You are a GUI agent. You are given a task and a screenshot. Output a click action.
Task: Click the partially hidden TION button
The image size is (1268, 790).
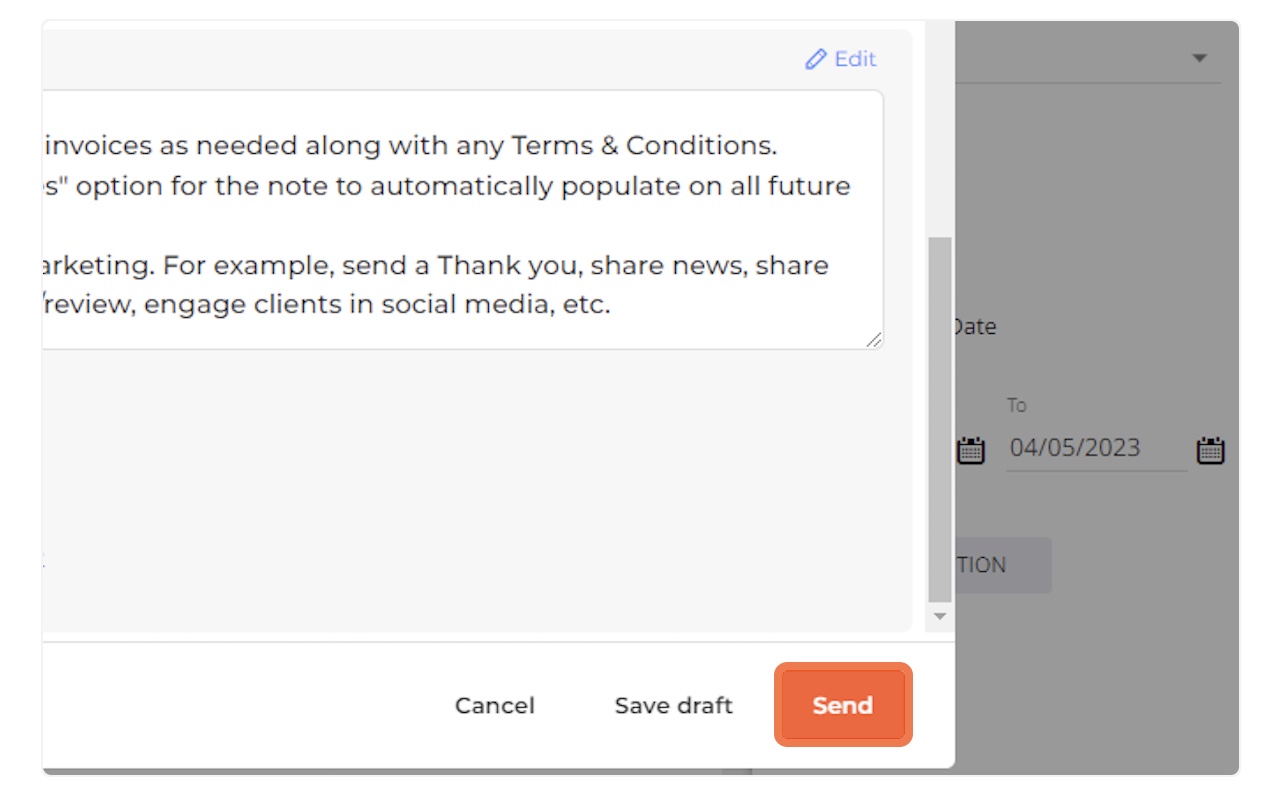click(1002, 565)
